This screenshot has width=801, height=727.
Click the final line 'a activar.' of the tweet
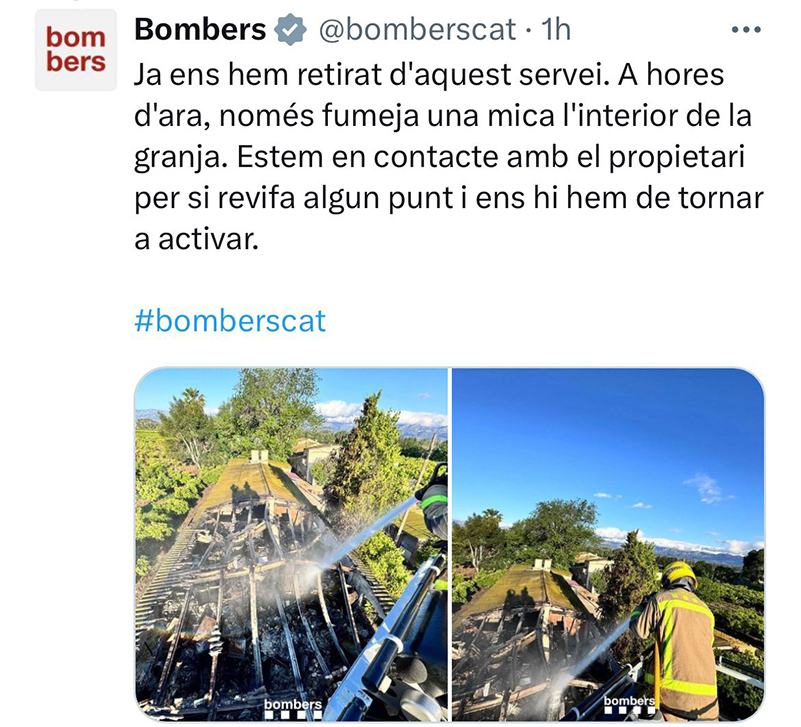[x=197, y=239]
